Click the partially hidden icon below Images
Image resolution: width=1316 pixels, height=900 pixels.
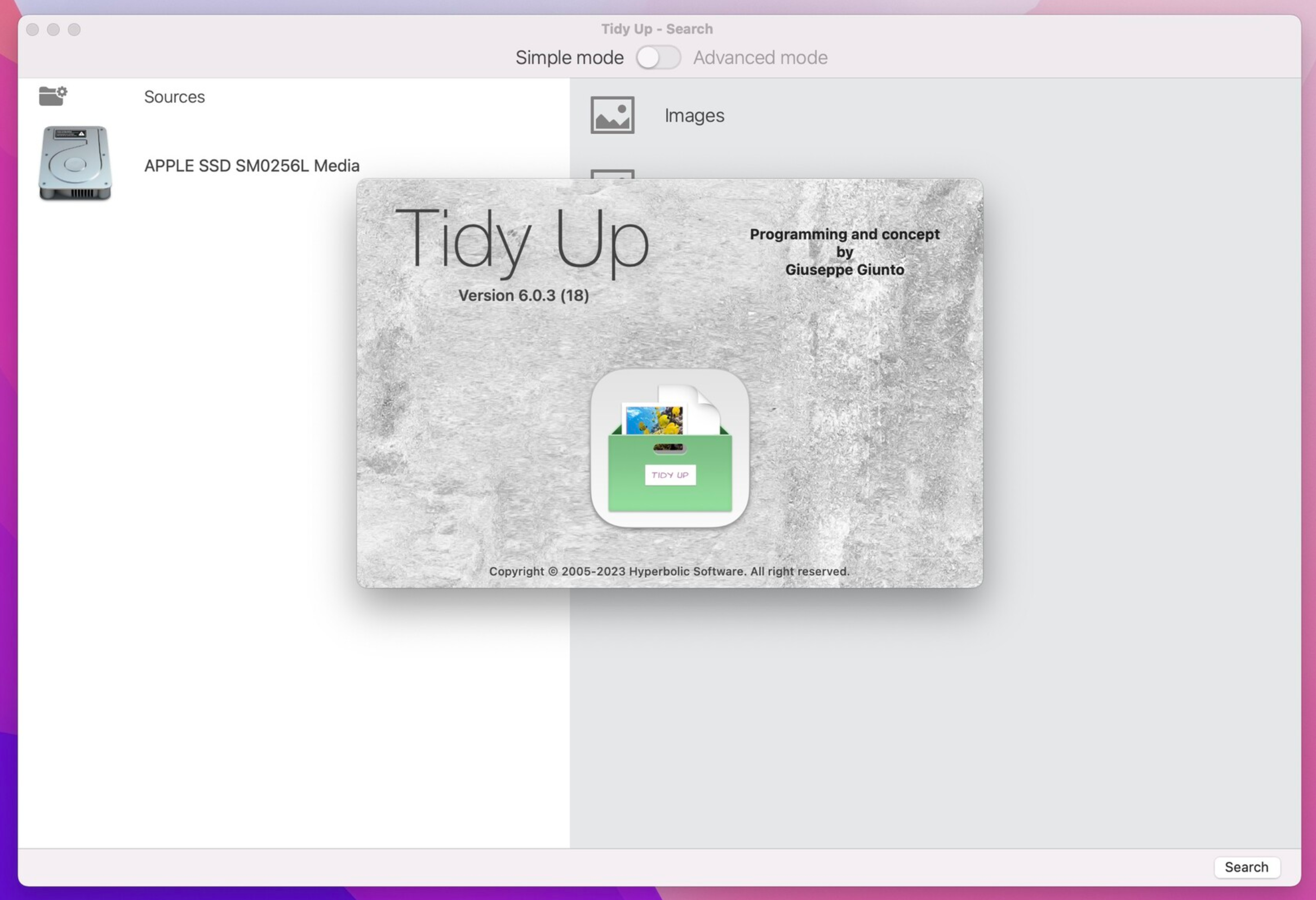pyautogui.click(x=612, y=174)
